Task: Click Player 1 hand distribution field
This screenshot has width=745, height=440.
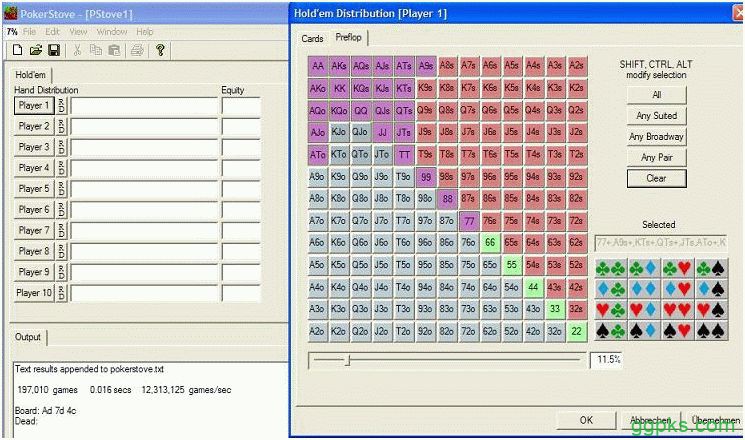Action: click(144, 105)
